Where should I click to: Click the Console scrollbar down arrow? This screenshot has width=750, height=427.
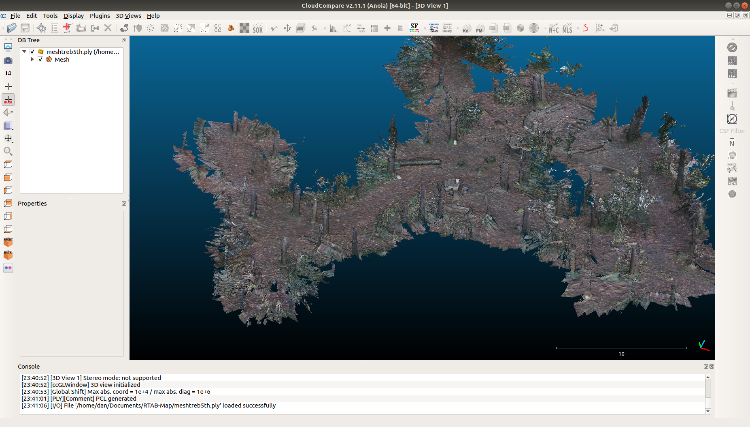point(709,409)
